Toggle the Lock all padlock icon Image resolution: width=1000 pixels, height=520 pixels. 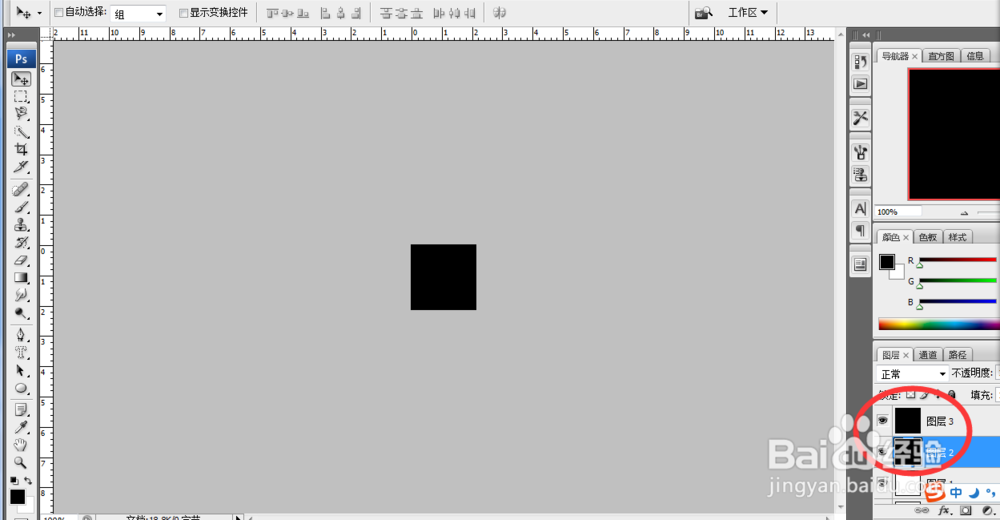[x=952, y=395]
